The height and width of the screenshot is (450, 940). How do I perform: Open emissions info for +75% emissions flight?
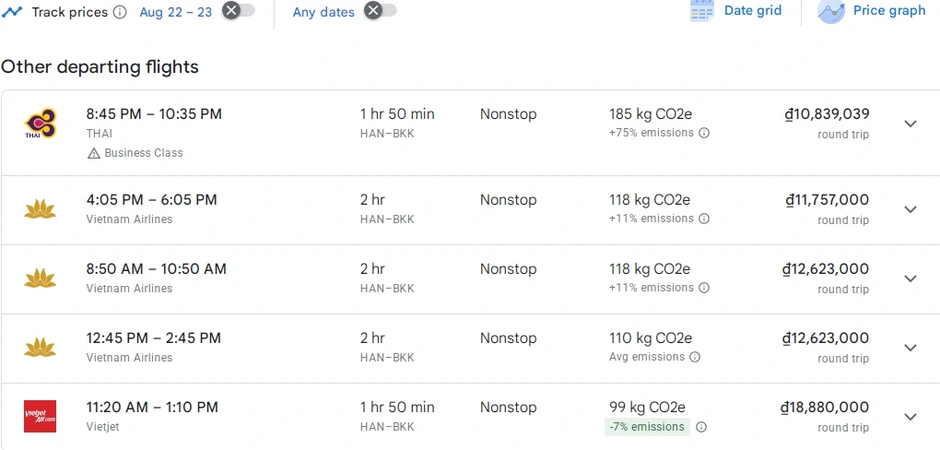[x=704, y=133]
